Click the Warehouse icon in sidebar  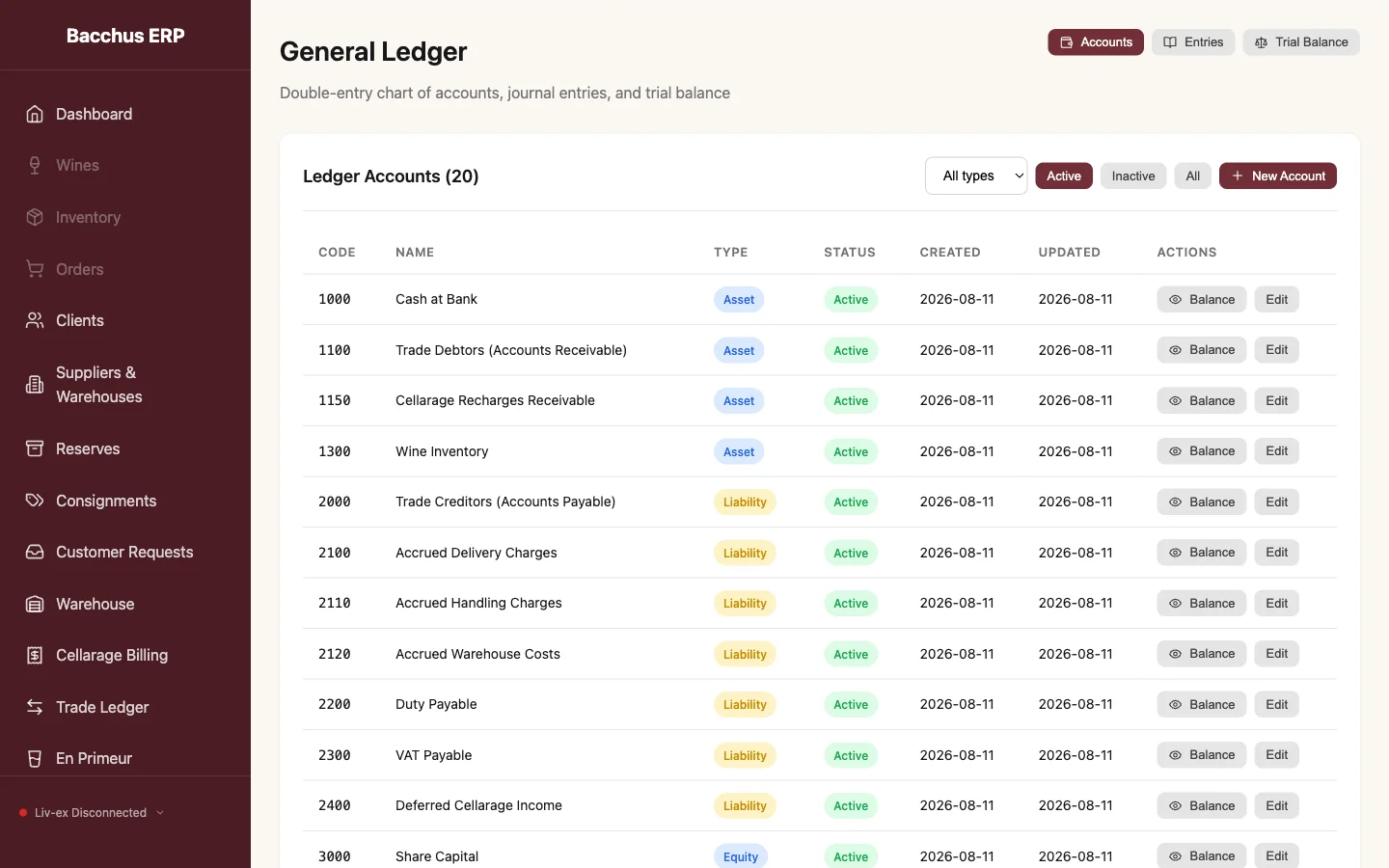(35, 604)
